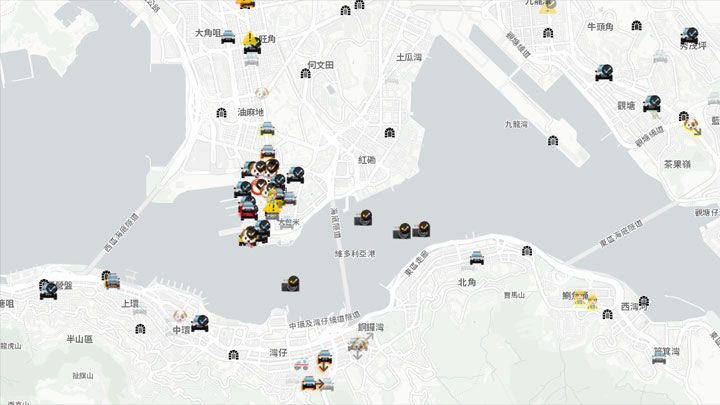The width and height of the screenshot is (720, 405).
Task: Click the tunnel icon below 何文田 label
Action: coord(305,73)
